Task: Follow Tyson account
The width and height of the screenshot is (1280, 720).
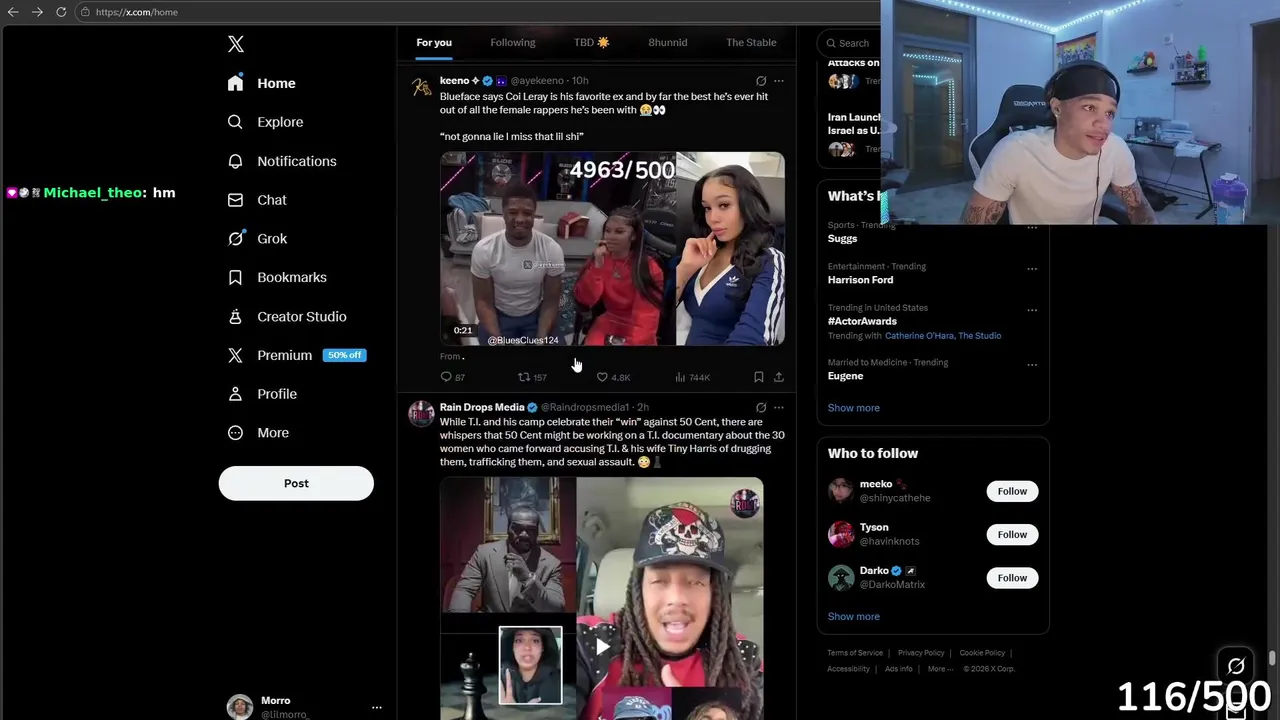Action: (x=1012, y=534)
